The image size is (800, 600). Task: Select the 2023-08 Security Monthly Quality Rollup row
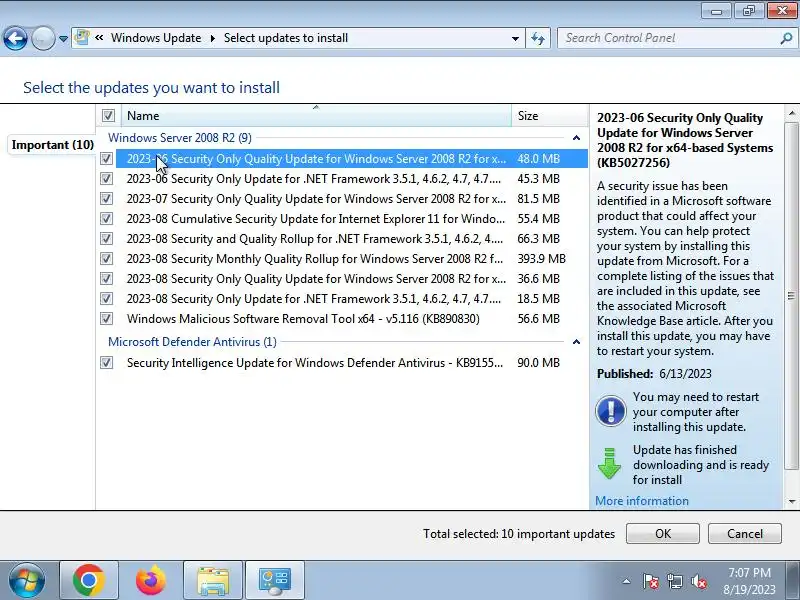(x=352, y=259)
